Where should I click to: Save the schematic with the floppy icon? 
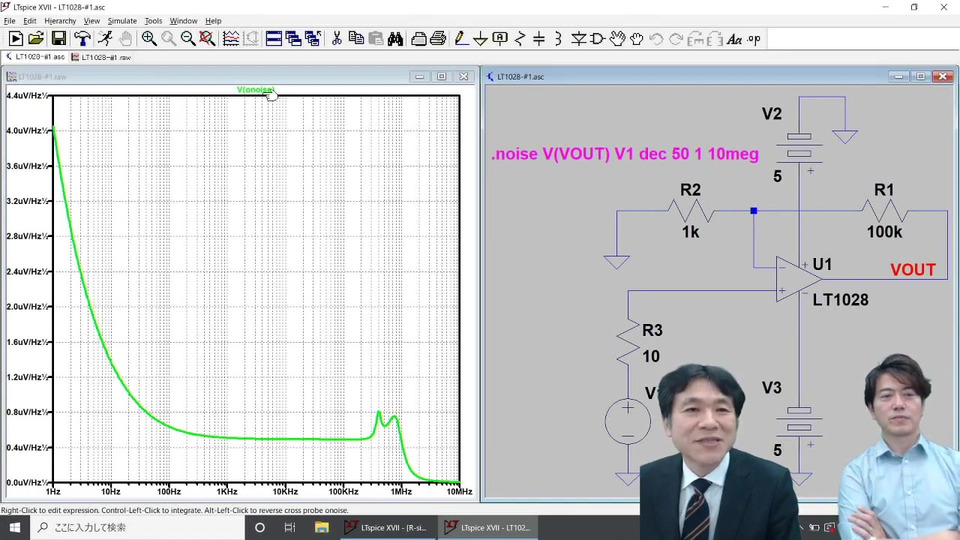point(58,39)
